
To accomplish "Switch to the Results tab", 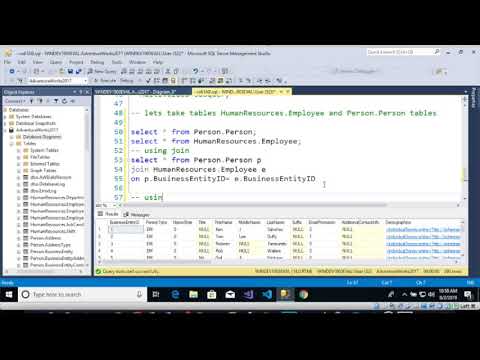I will (x=108, y=214).
